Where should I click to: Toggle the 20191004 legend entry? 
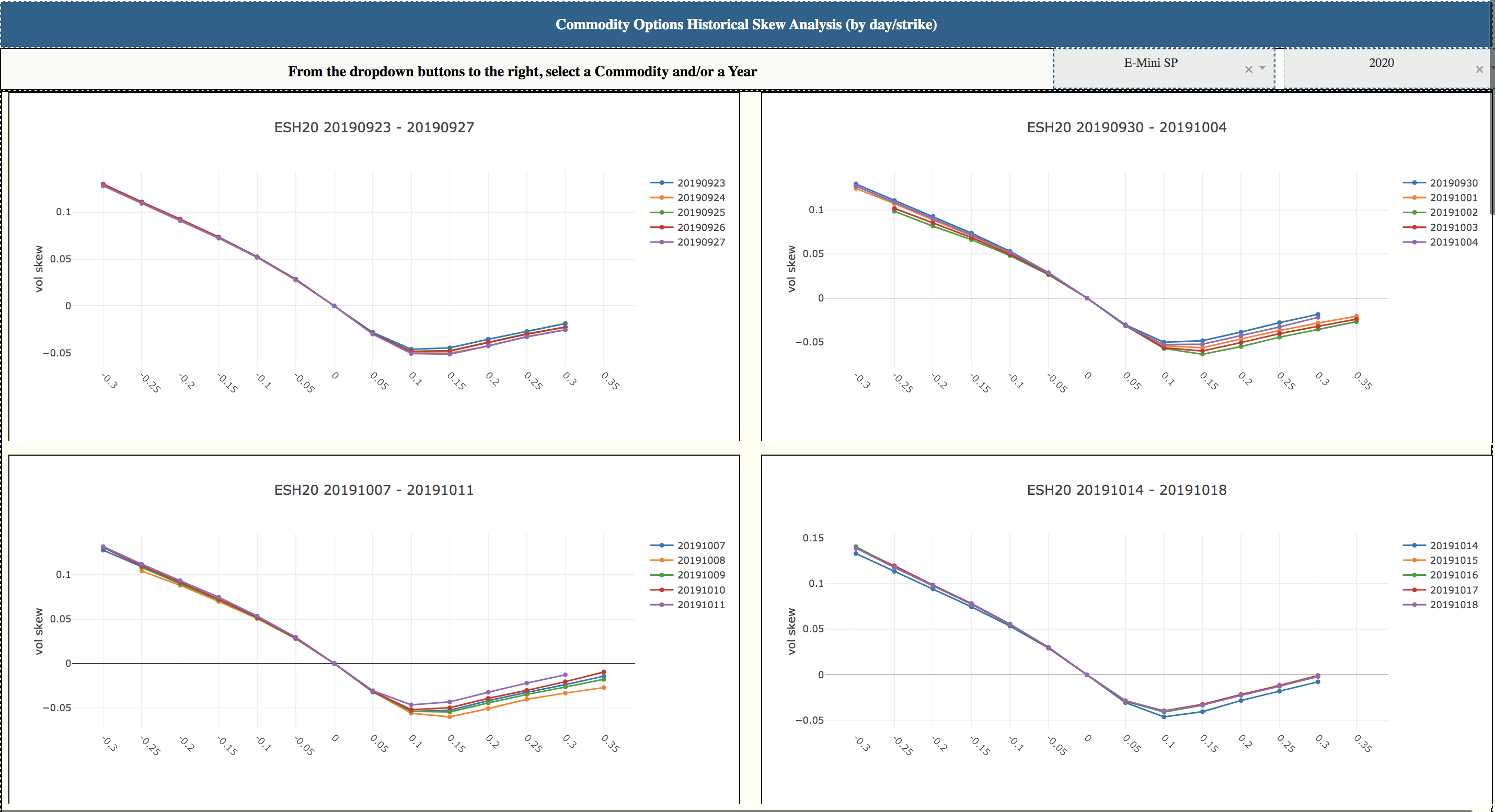pos(1453,242)
